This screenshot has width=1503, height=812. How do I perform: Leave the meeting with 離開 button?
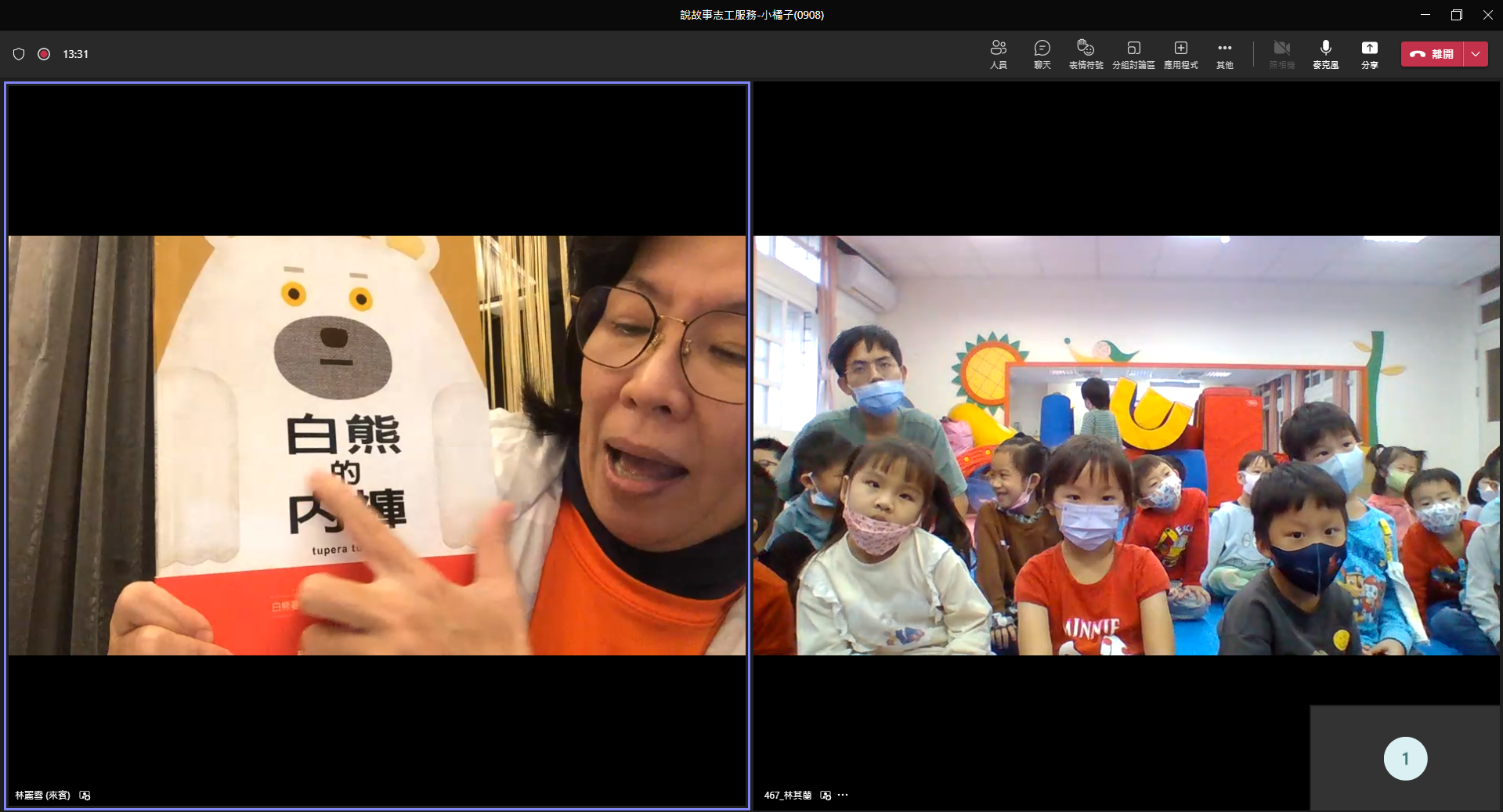pyautogui.click(x=1433, y=54)
